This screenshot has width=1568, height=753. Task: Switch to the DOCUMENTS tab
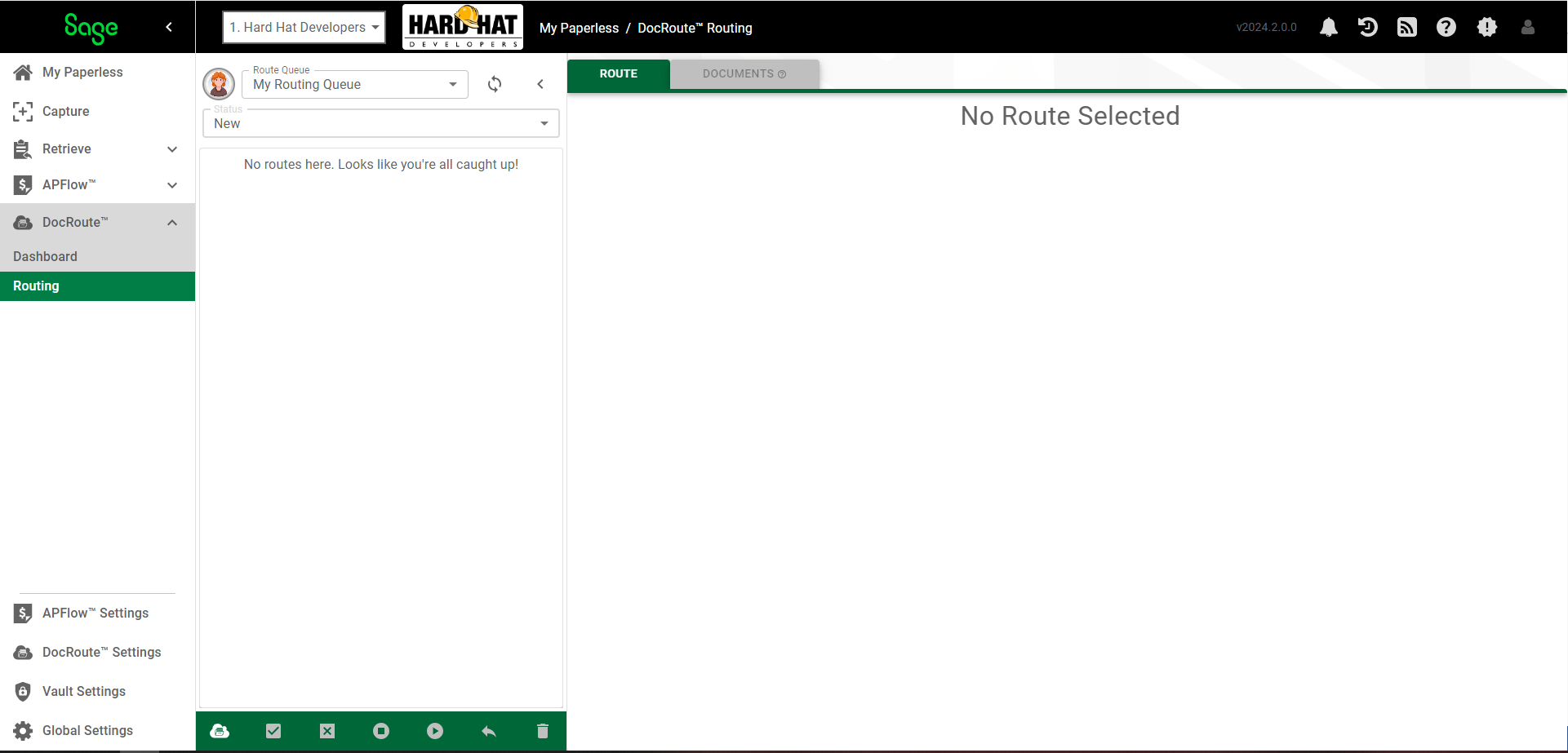(744, 73)
